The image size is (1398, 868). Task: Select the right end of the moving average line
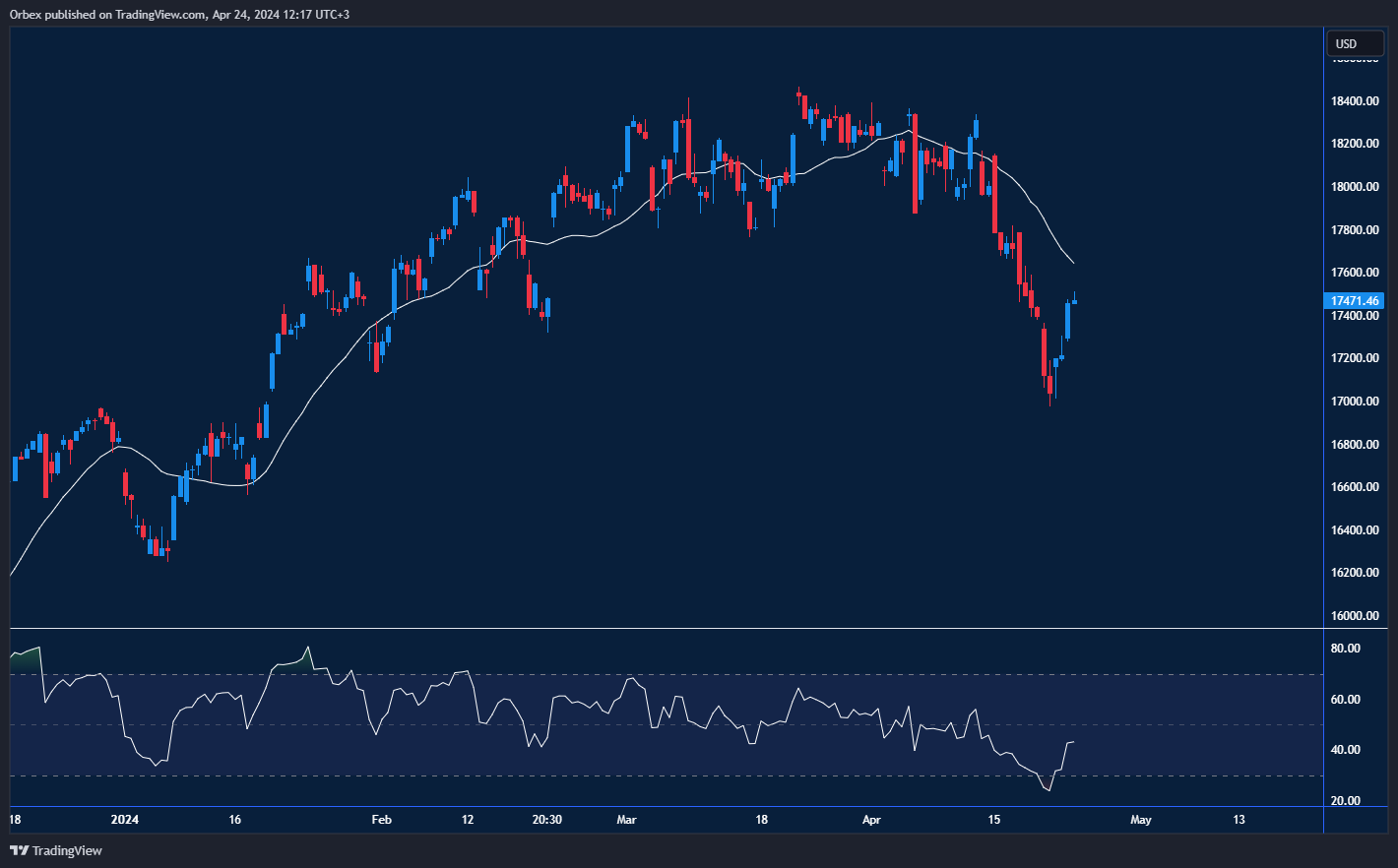[1072, 263]
